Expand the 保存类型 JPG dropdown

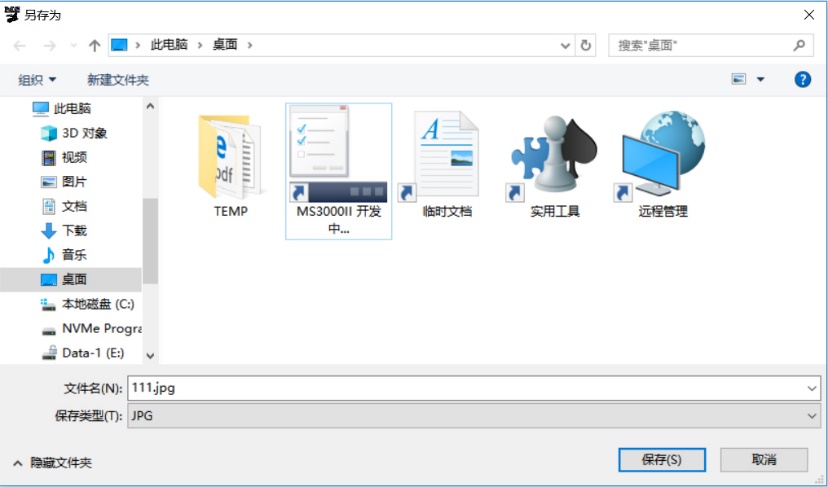[811, 416]
